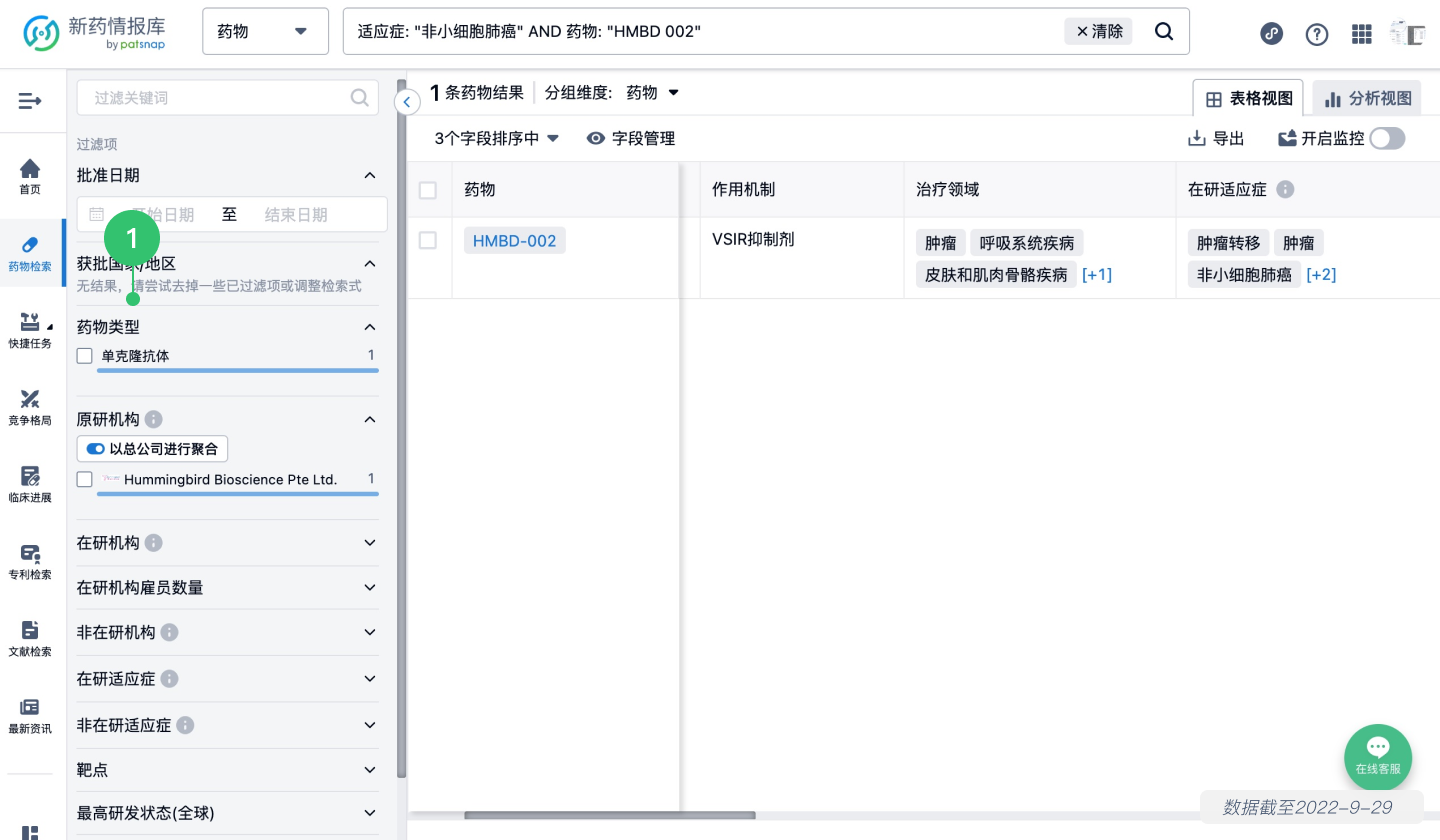This screenshot has width=1440, height=840.
Task: Click the filter keyword search icon
Action: pos(359,97)
